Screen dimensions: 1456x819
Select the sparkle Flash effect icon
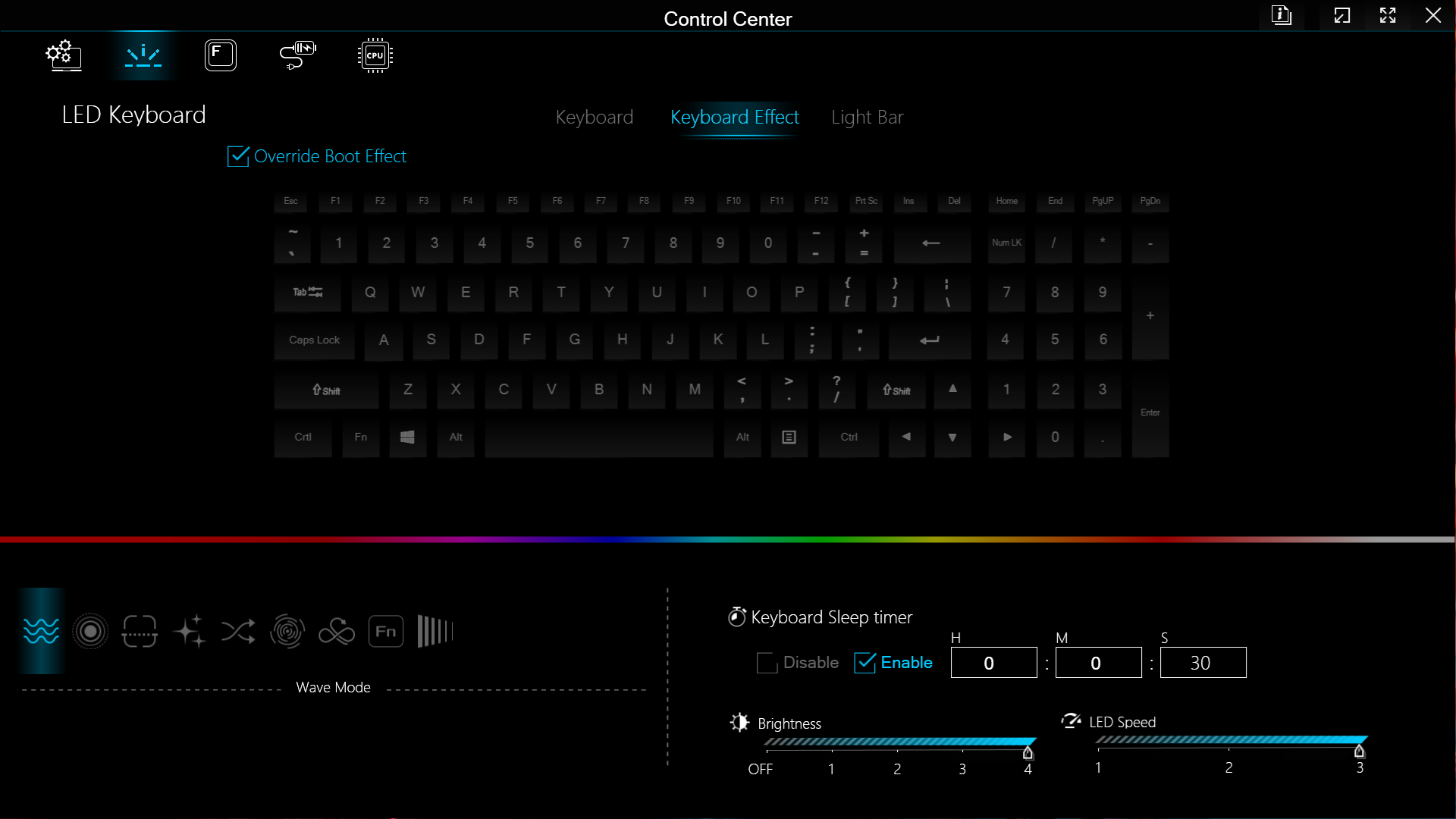189,631
